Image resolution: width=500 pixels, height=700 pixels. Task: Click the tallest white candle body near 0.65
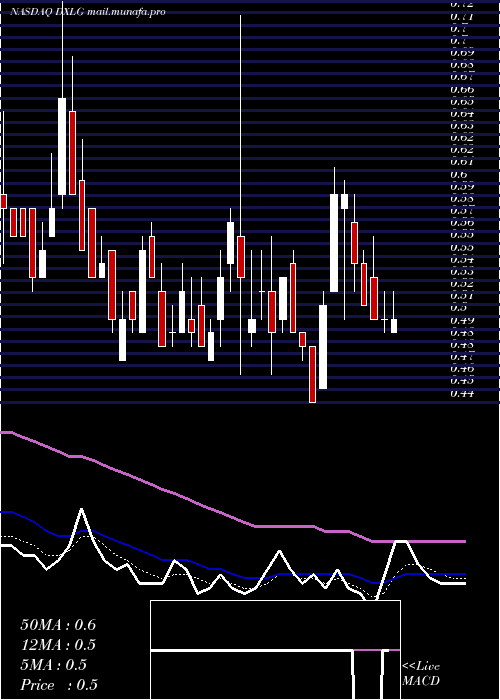62,146
